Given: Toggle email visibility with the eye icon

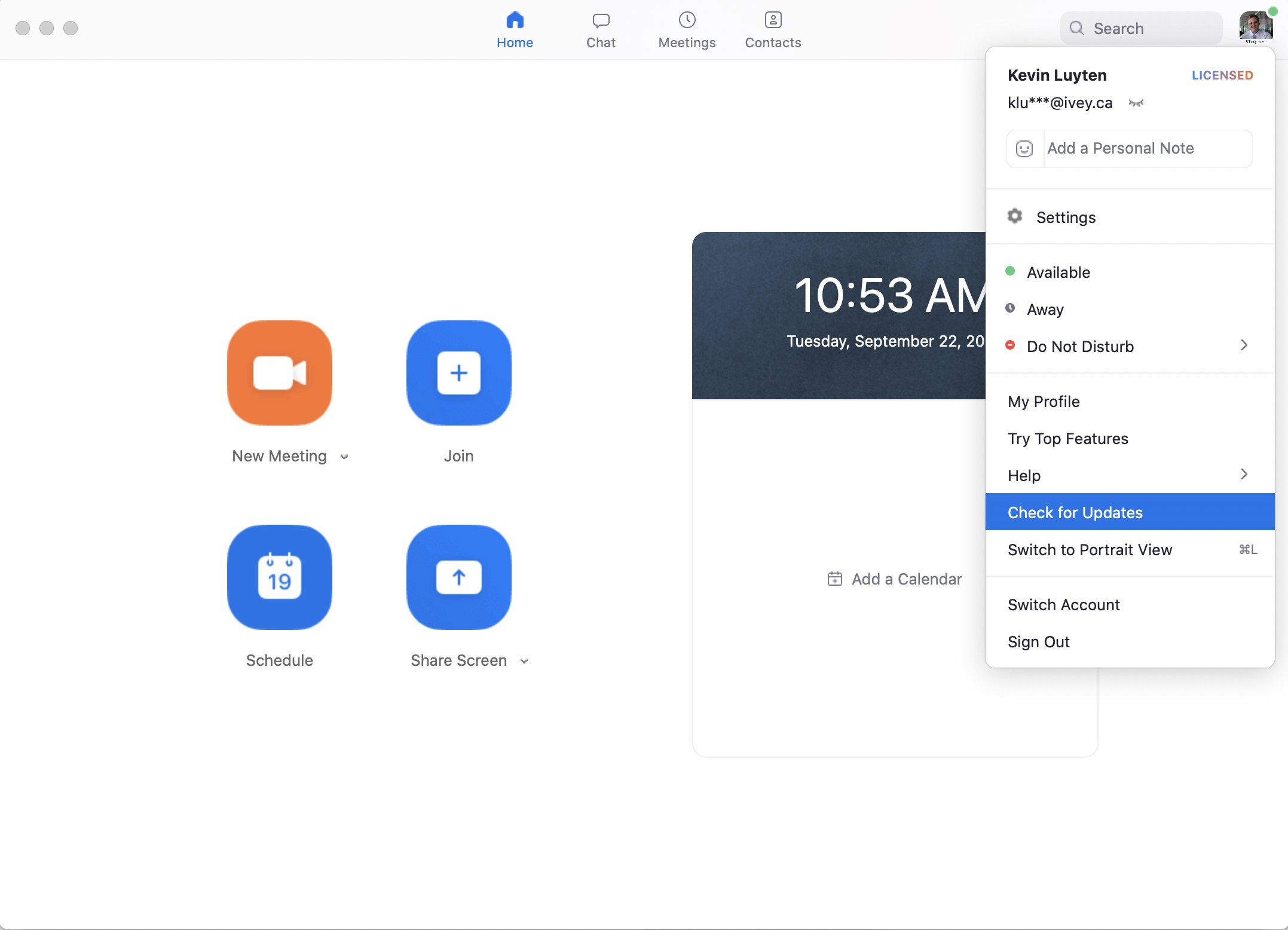Looking at the screenshot, I should (1135, 103).
